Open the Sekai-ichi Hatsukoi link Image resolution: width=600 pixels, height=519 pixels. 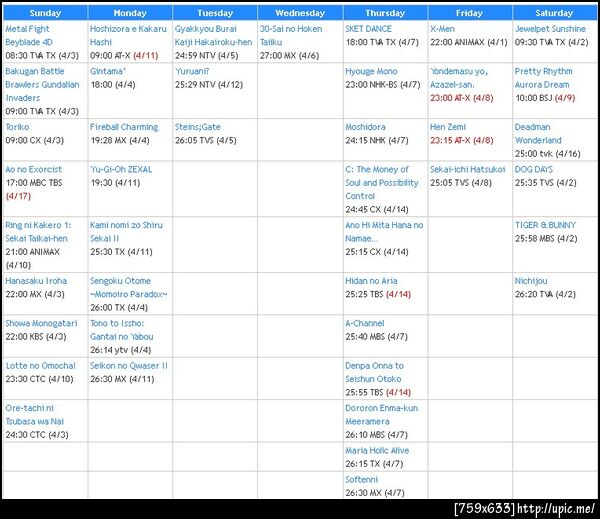(468, 169)
